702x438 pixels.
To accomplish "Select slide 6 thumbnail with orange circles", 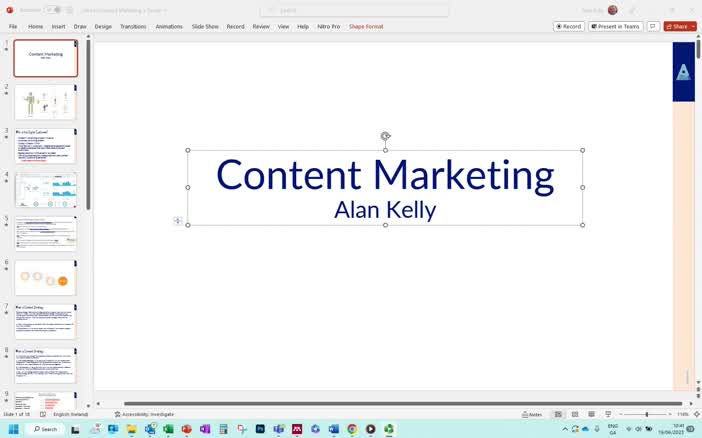I will point(46,278).
